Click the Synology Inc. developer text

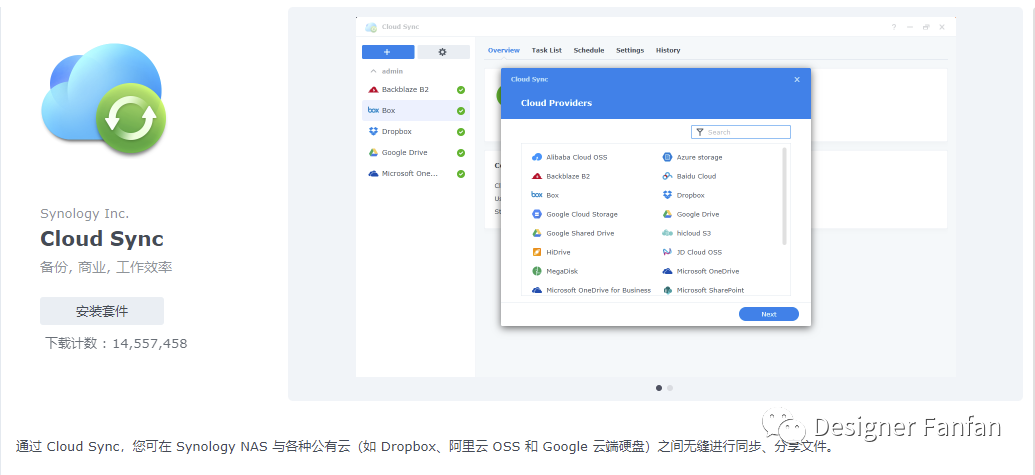point(84,214)
